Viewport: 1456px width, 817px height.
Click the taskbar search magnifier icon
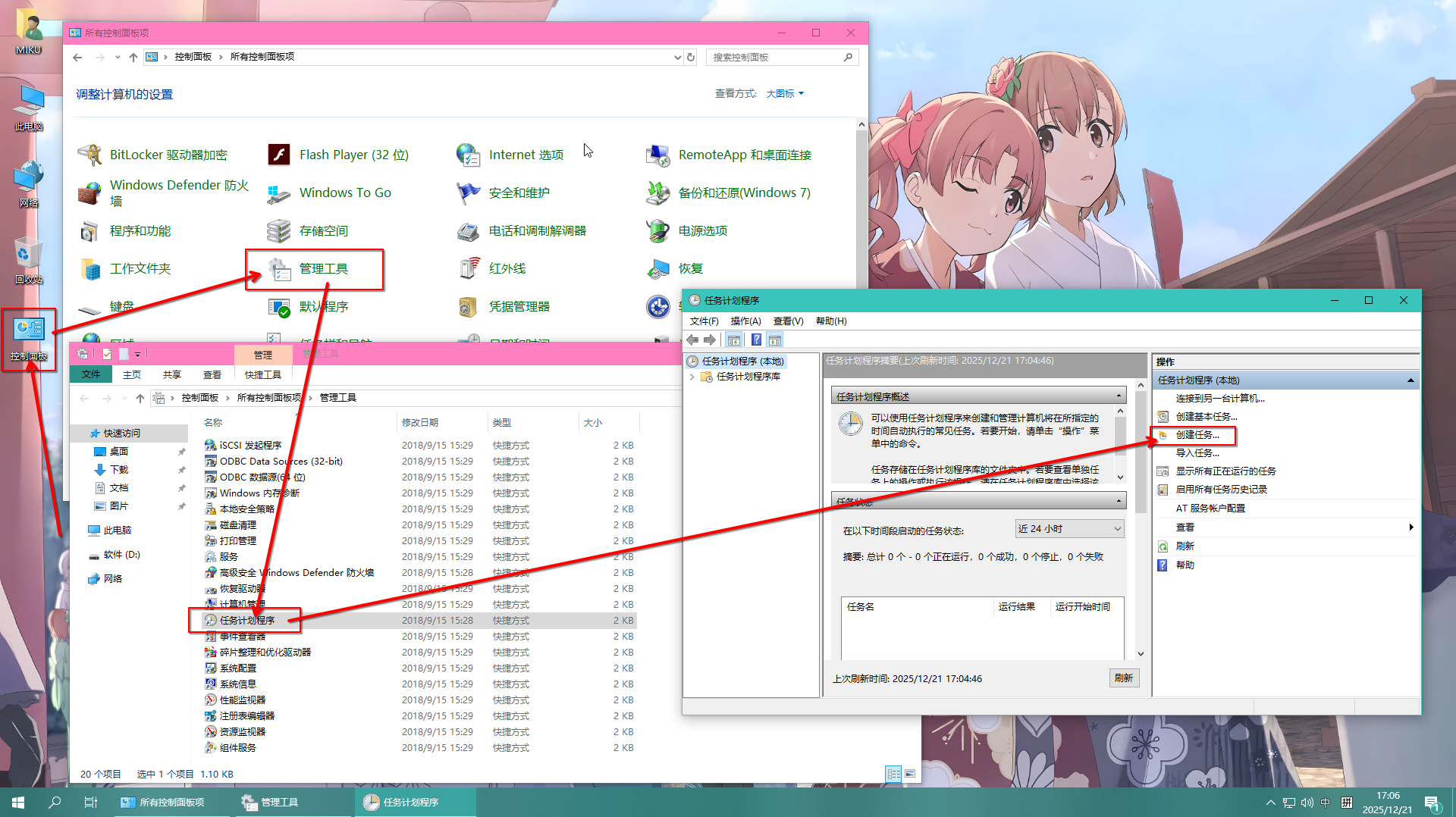pyautogui.click(x=54, y=802)
